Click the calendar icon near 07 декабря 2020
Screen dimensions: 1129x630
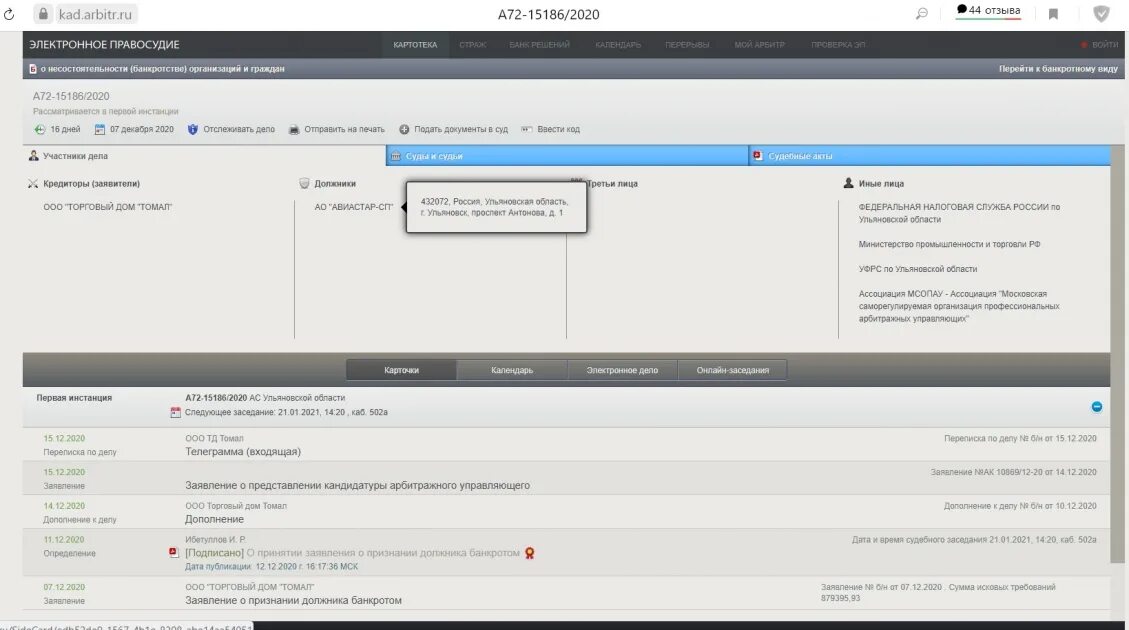[100, 130]
